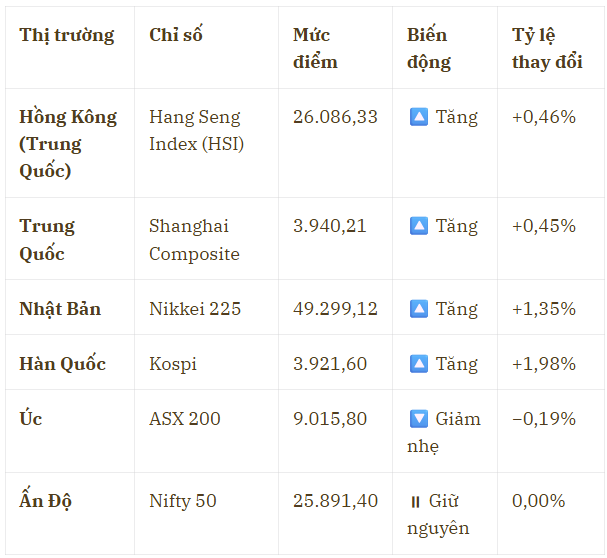Select the "Thị trường" column header
This screenshot has width=607, height=558.
67,35
